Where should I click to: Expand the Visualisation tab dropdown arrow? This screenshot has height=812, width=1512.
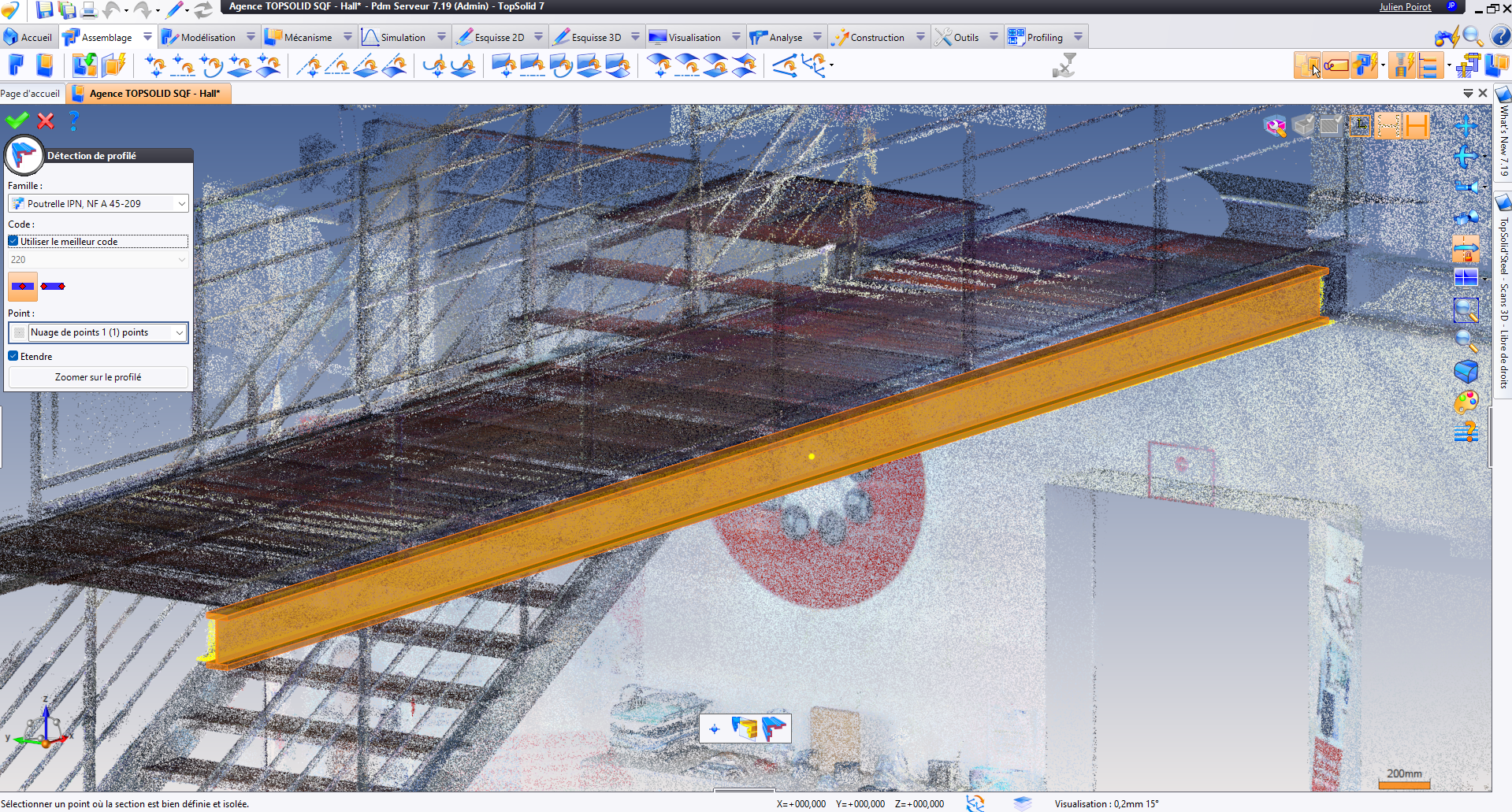click(x=736, y=37)
